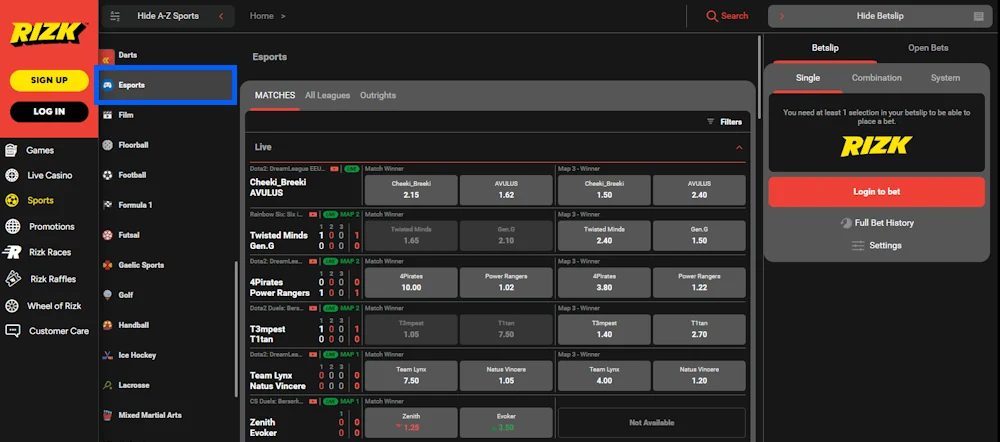
Task: Click the Gaelic Sports icon
Action: pos(107,265)
